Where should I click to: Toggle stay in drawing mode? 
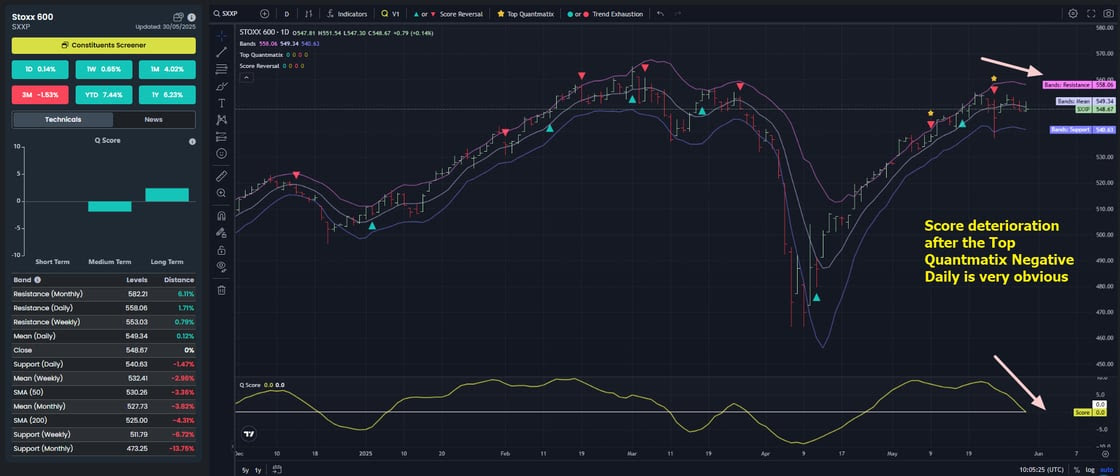coord(221,232)
